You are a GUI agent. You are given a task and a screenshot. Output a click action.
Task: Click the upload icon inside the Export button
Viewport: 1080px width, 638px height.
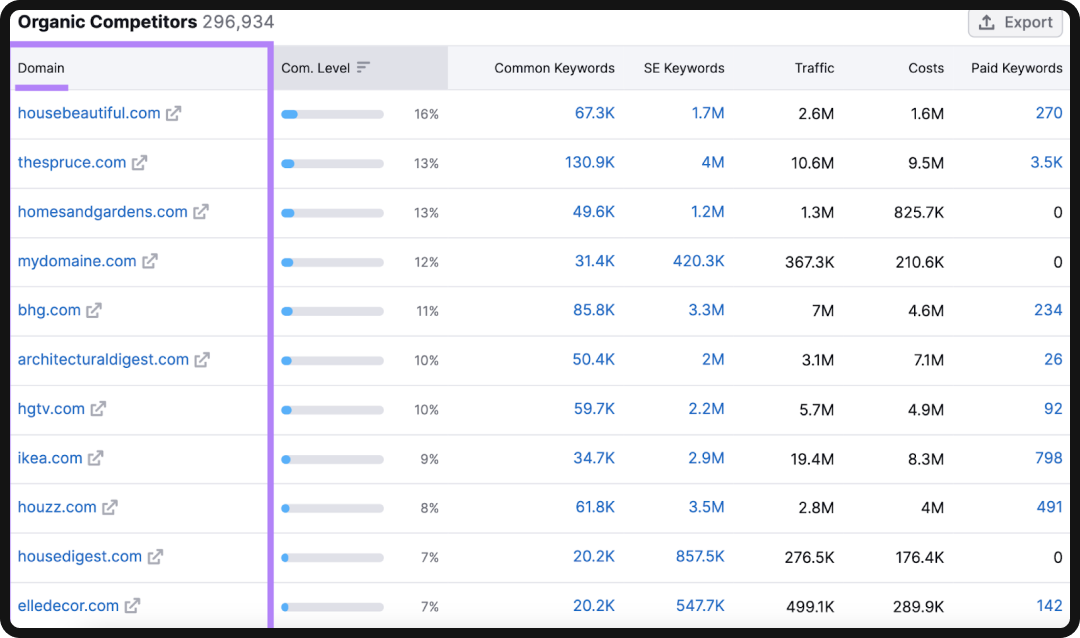pyautogui.click(x=988, y=22)
